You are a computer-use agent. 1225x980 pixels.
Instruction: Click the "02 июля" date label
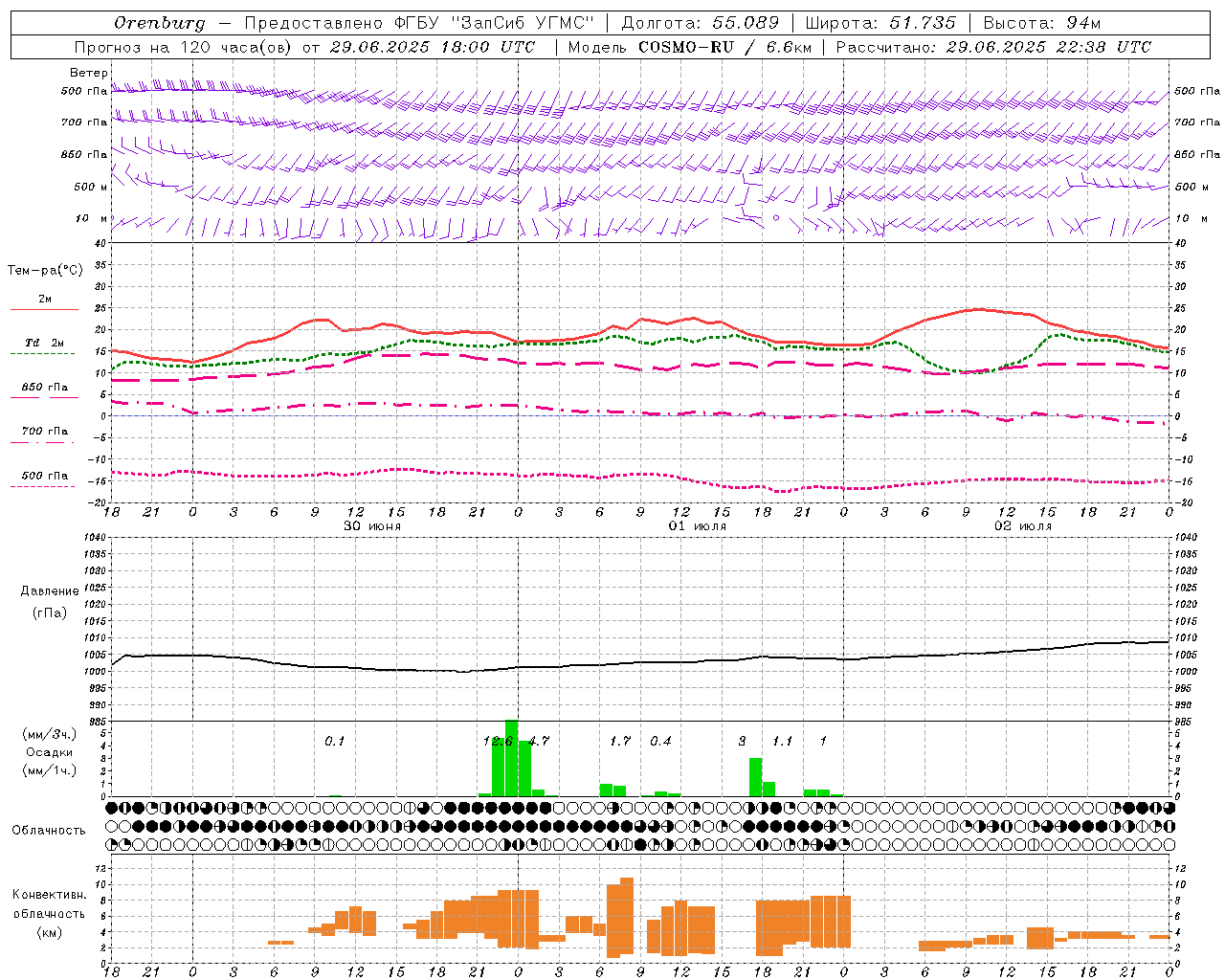1023,526
